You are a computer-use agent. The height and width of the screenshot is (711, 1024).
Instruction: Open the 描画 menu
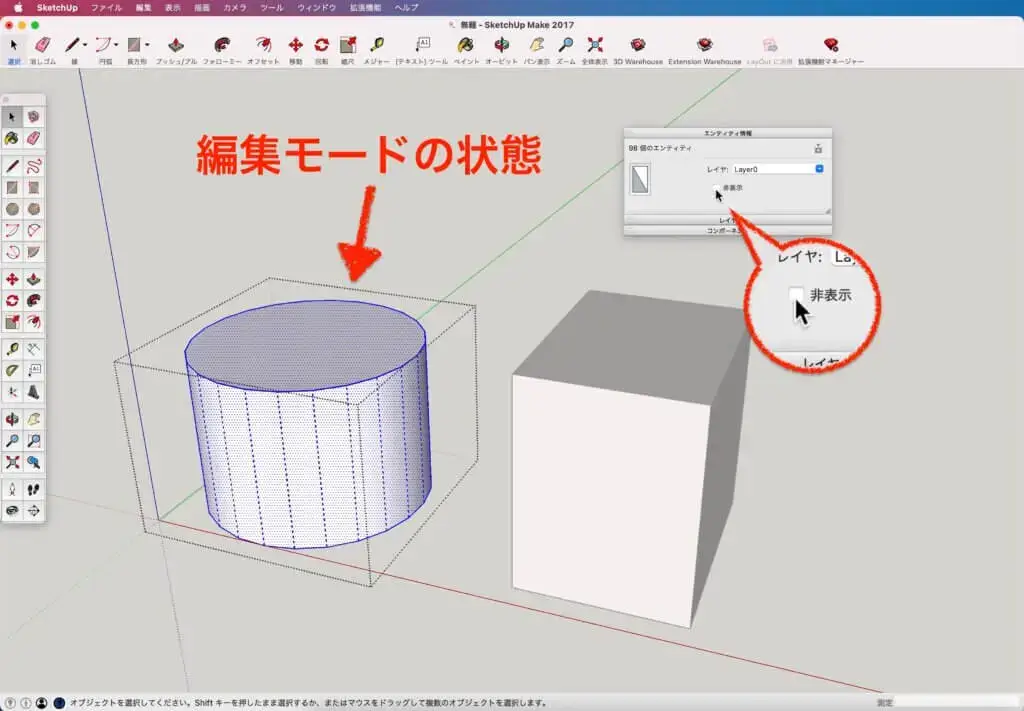[202, 8]
